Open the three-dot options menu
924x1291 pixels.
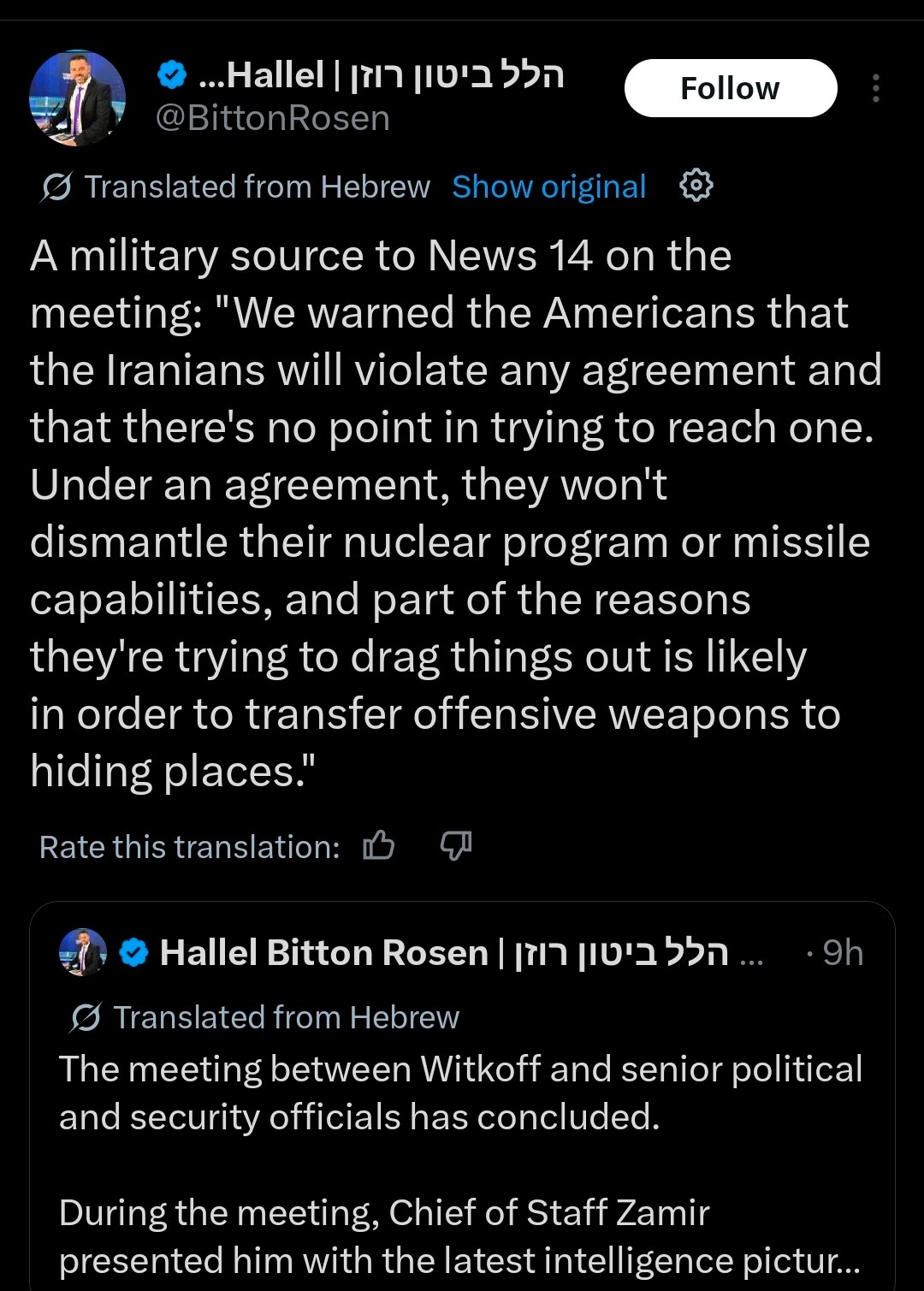[x=876, y=87]
